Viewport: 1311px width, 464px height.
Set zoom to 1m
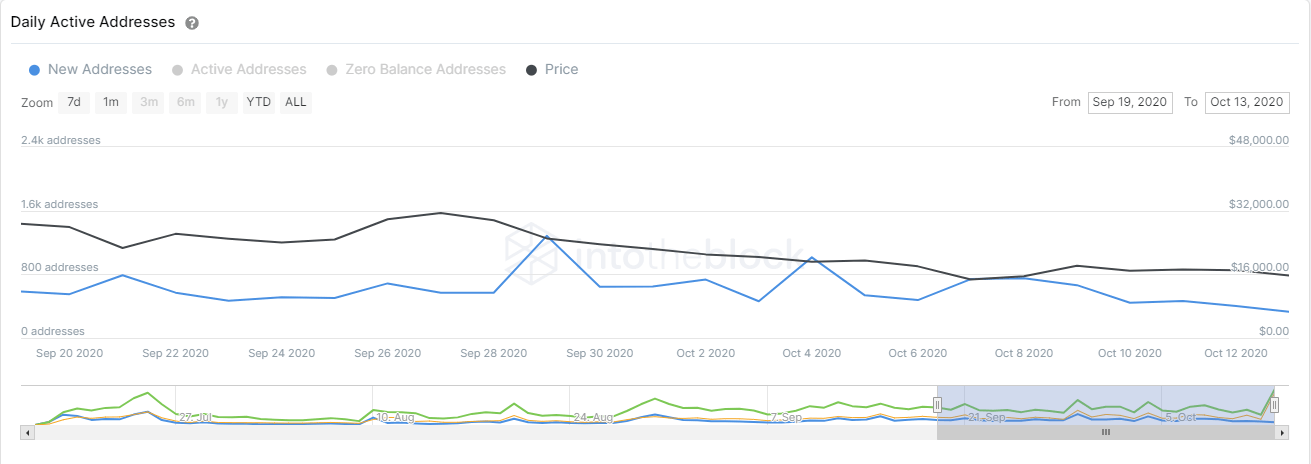click(x=111, y=102)
